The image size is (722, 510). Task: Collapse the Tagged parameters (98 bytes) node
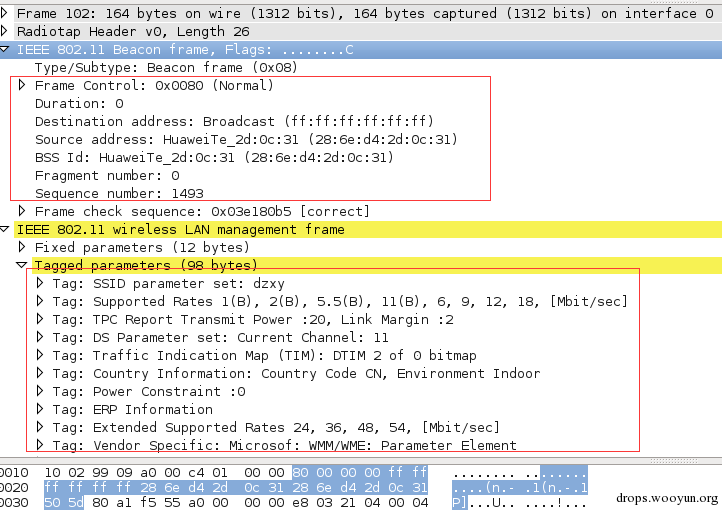click(22, 265)
